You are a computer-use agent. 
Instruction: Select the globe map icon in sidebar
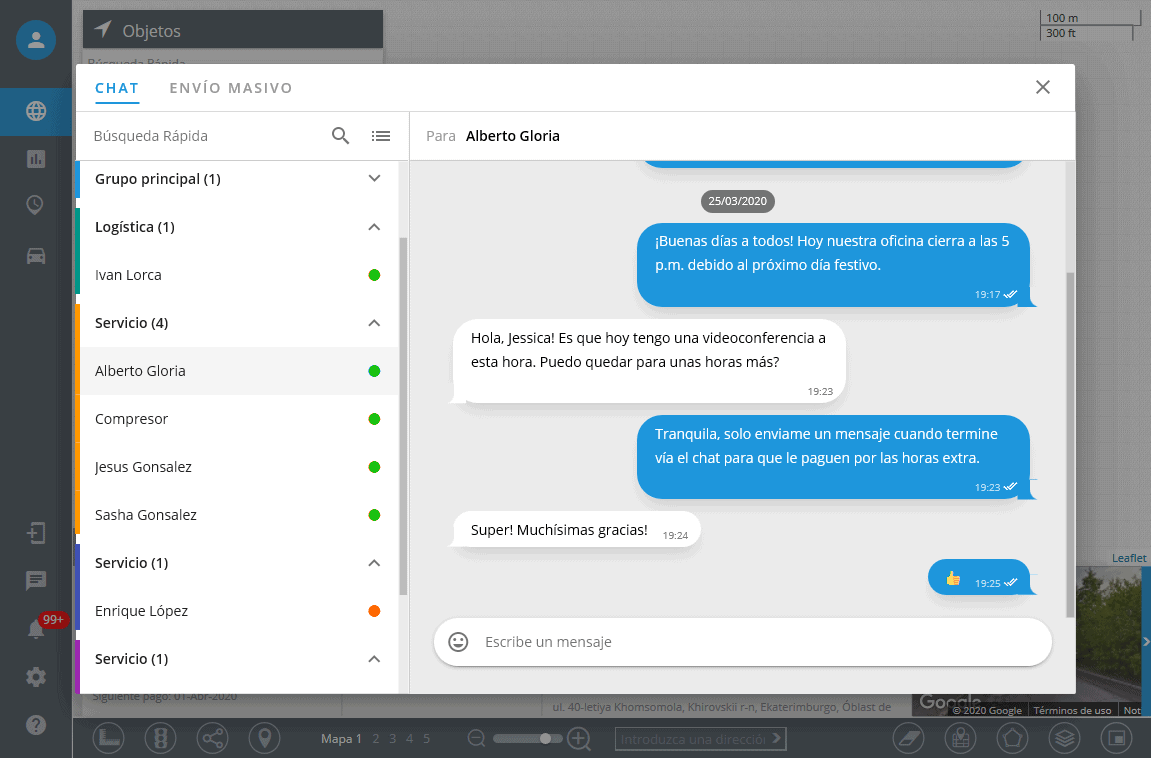pos(36,111)
